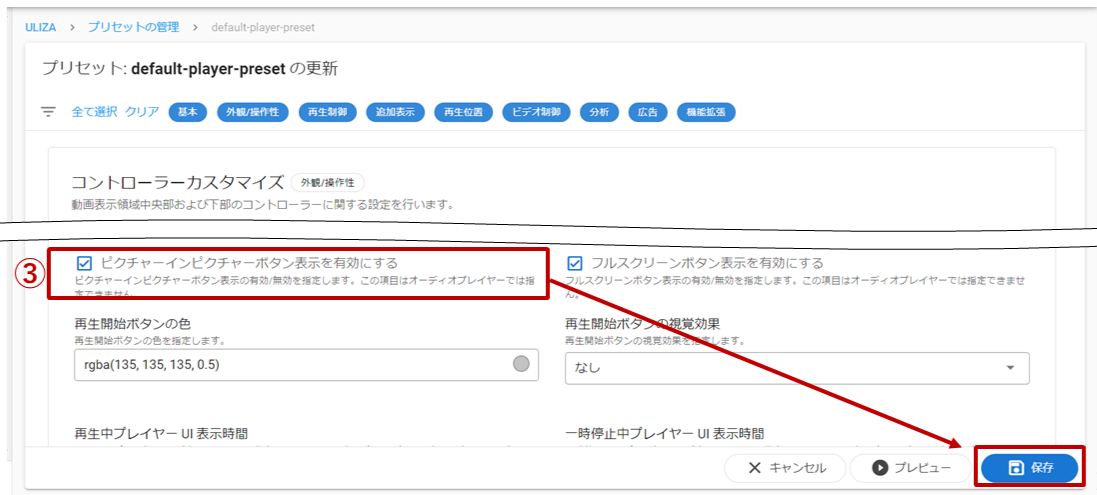Click the gray play button color swatch
Viewport: 1097px width, 495px height.
[x=520, y=365]
